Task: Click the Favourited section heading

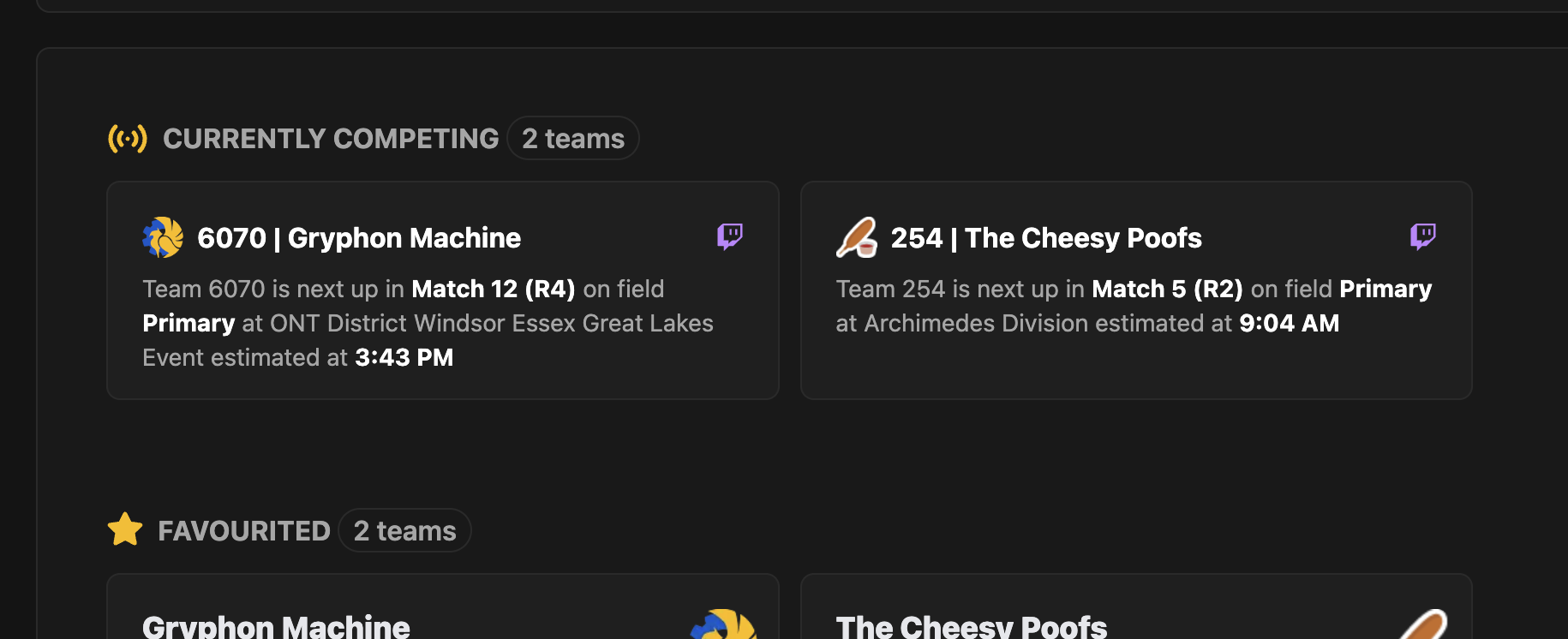Action: (x=244, y=531)
